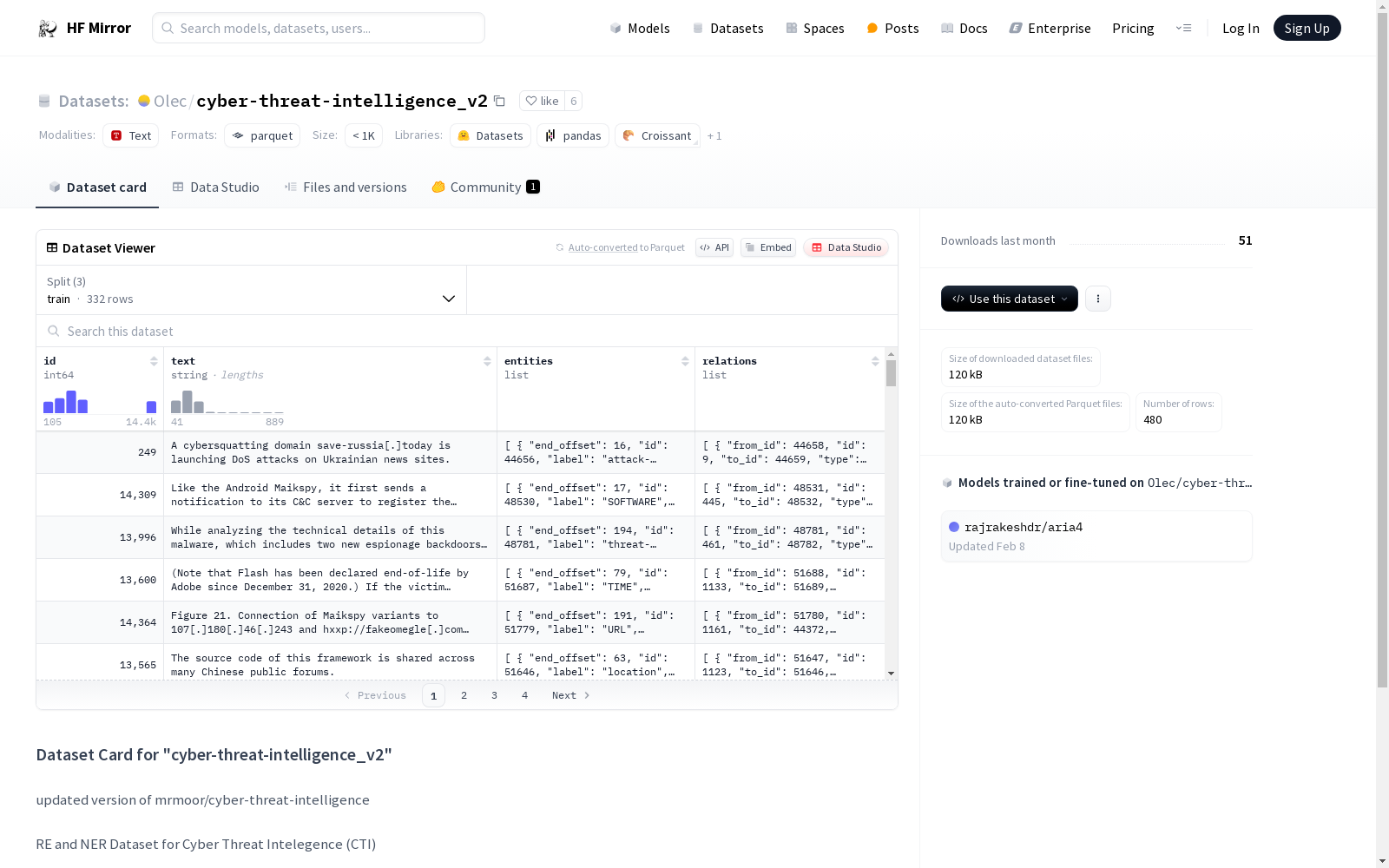This screenshot has height=868, width=1389.
Task: Click the Sign Up button
Action: pyautogui.click(x=1307, y=28)
